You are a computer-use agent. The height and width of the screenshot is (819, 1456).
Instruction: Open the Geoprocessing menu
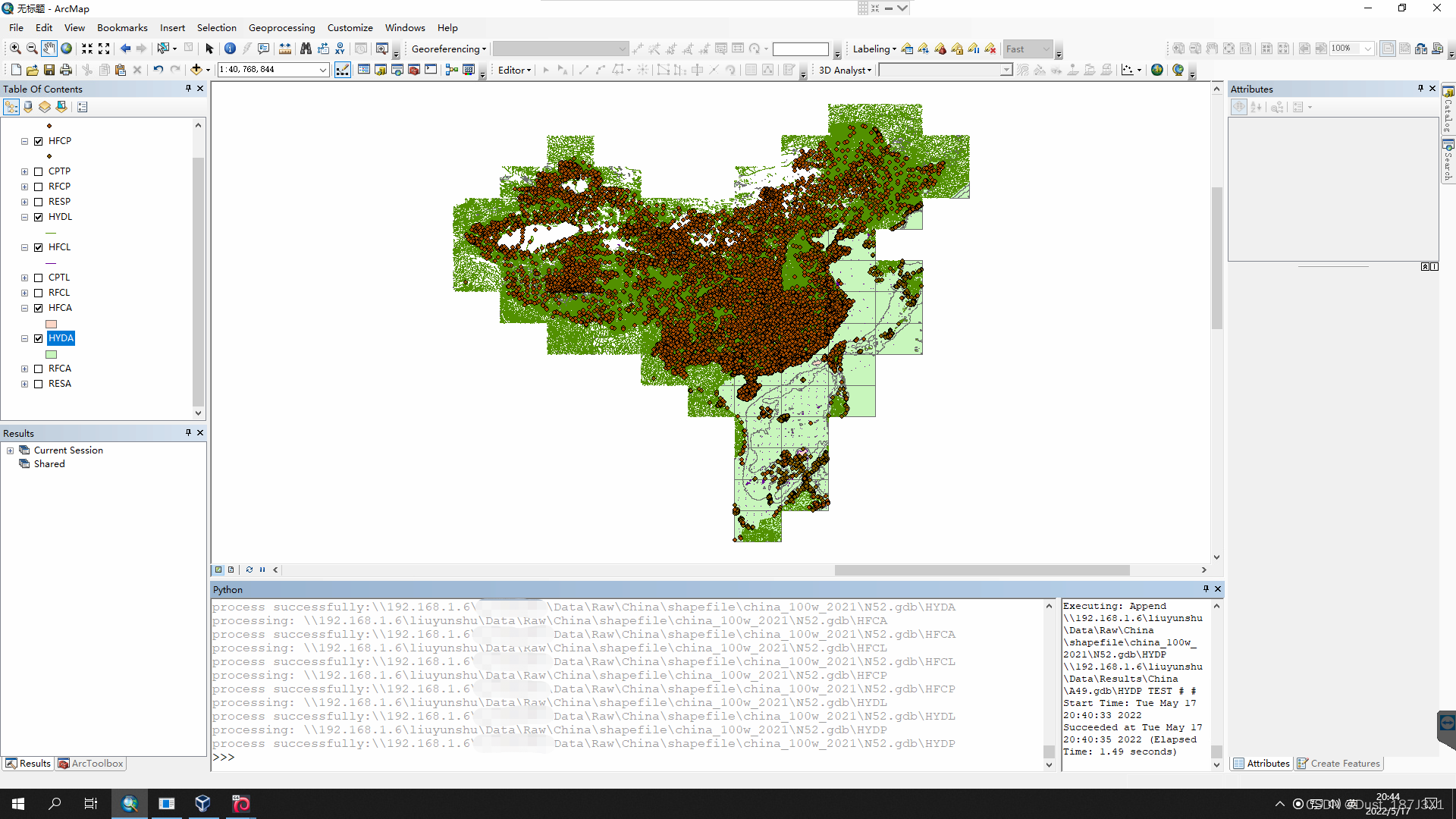[x=281, y=28]
